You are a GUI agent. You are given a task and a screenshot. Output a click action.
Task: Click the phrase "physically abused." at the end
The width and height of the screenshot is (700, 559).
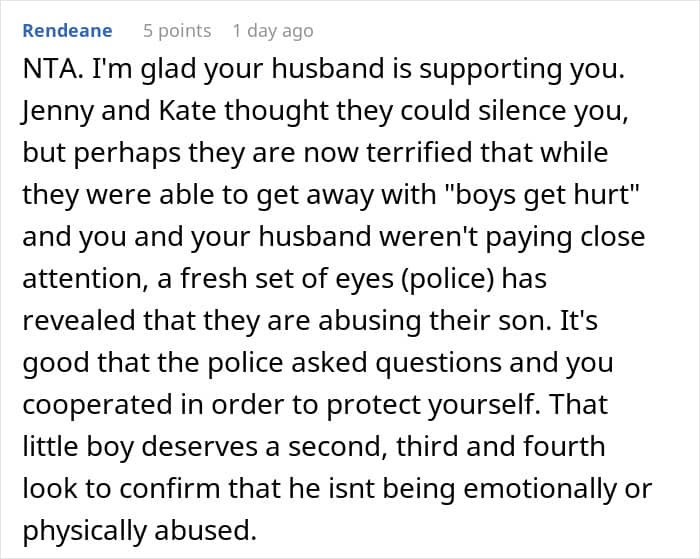(x=139, y=531)
